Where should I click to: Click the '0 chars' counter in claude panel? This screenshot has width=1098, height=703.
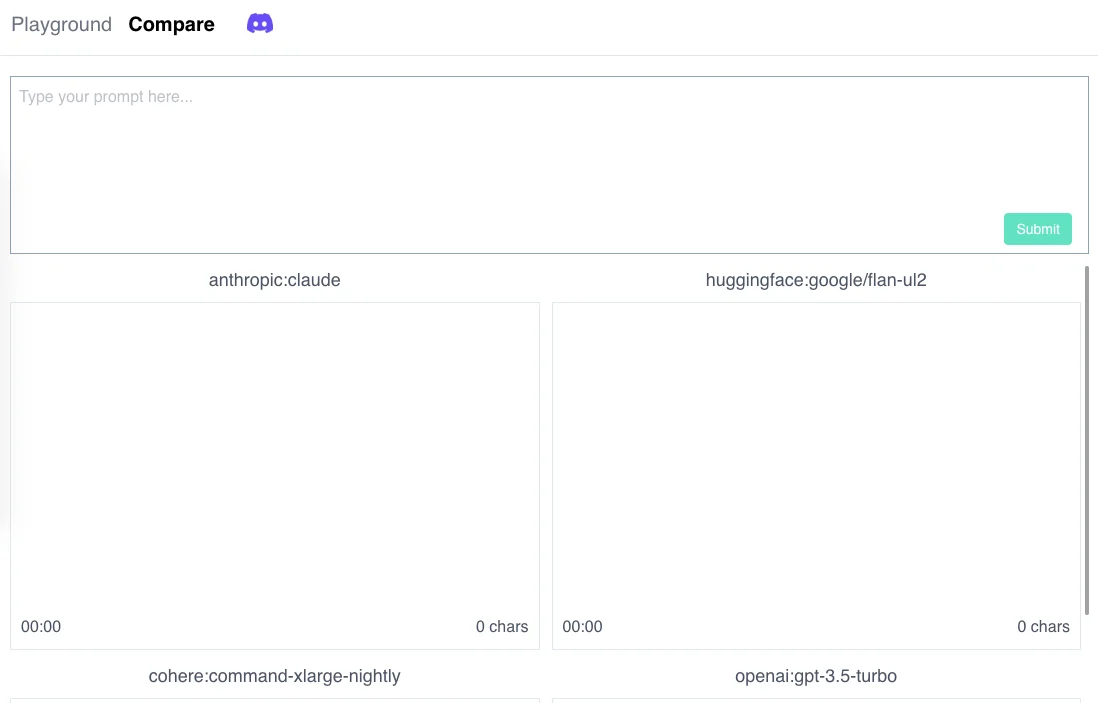tap(501, 627)
